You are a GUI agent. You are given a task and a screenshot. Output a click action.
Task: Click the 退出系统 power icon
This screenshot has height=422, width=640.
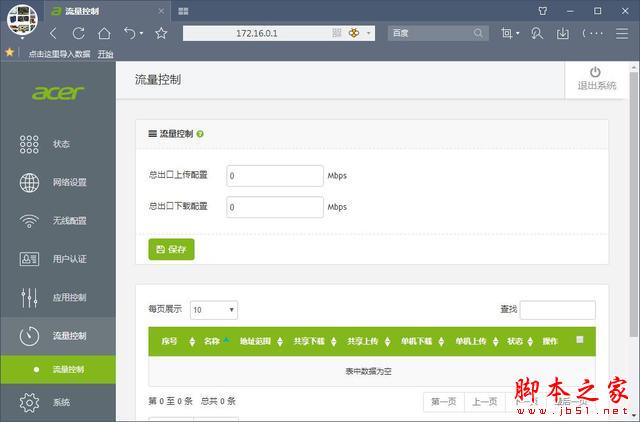[595, 72]
